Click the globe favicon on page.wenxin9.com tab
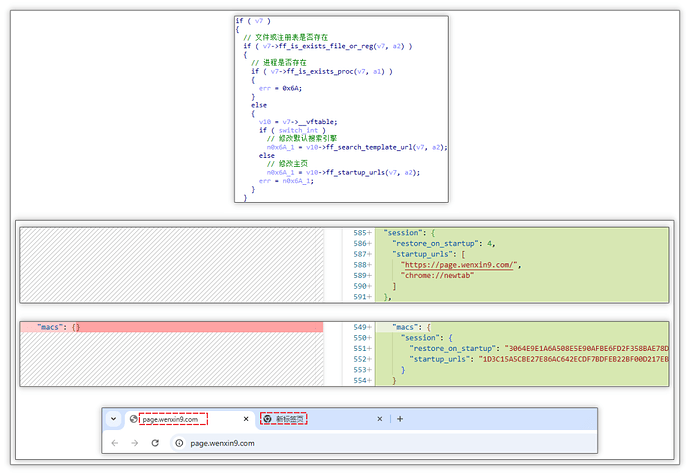The width and height of the screenshot is (690, 475). (x=132, y=419)
